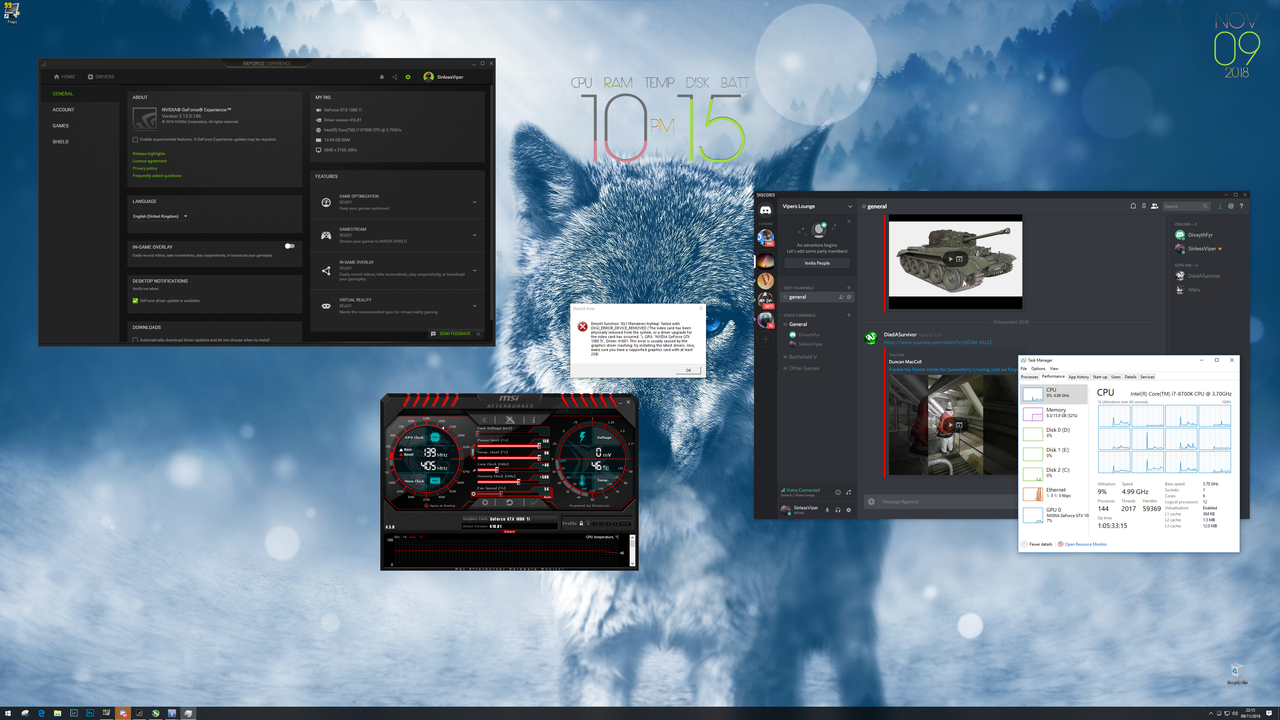Click Afterburner info icon
The image size is (1280, 720).
(x=534, y=420)
